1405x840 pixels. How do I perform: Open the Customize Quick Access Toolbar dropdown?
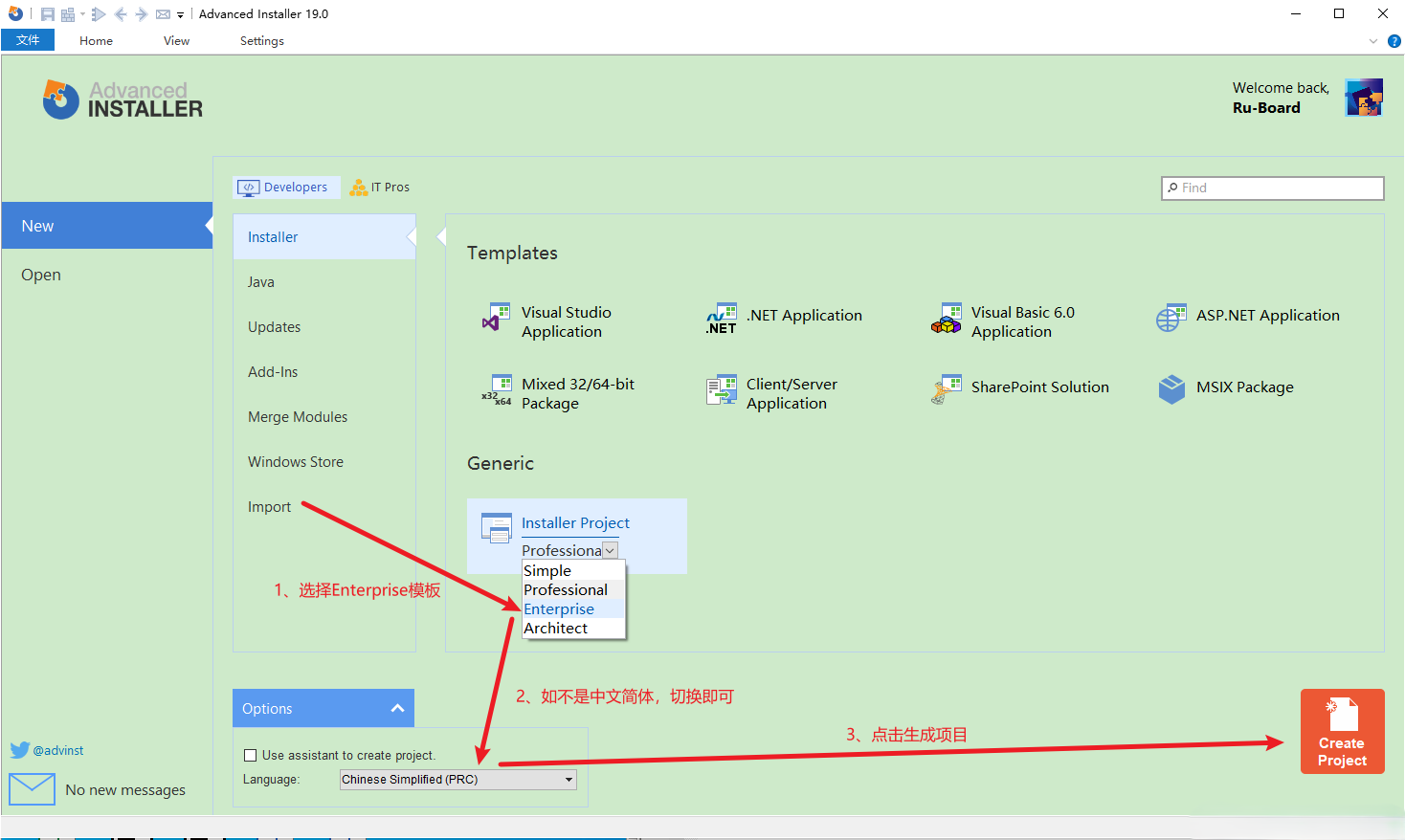[180, 15]
